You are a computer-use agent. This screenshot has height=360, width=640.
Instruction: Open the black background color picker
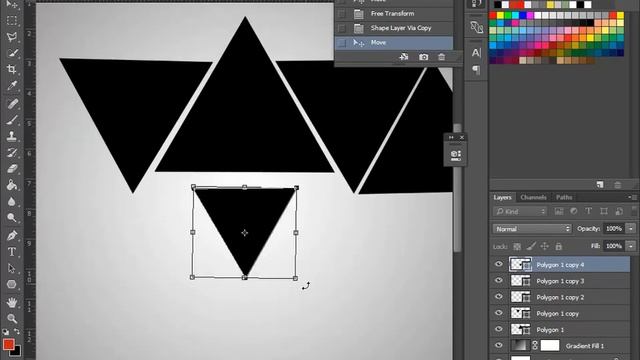click(x=17, y=352)
